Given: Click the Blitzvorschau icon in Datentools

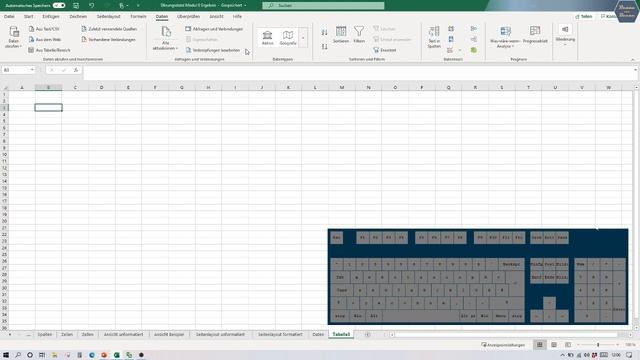Looking at the screenshot, I should point(451,29).
